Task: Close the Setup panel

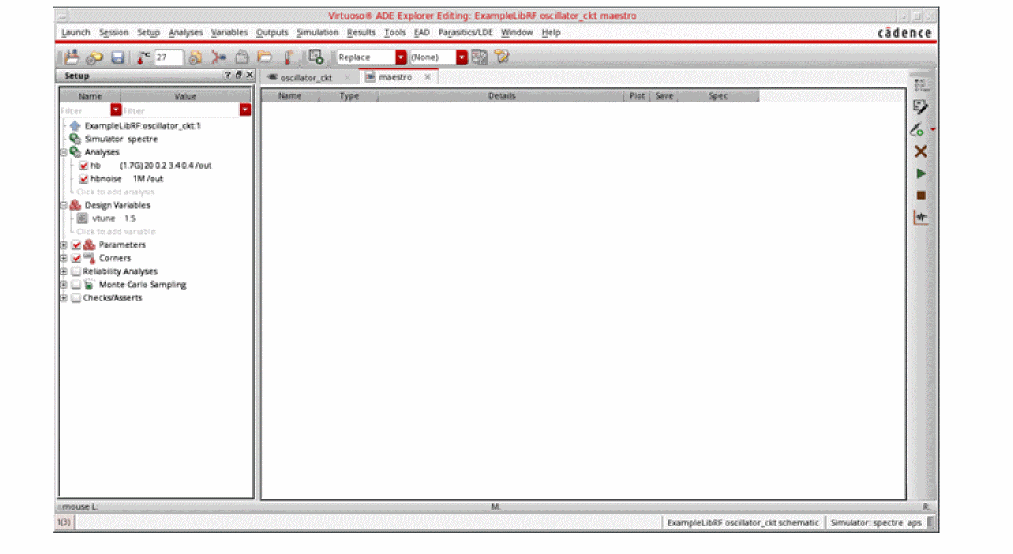Action: [x=249, y=76]
